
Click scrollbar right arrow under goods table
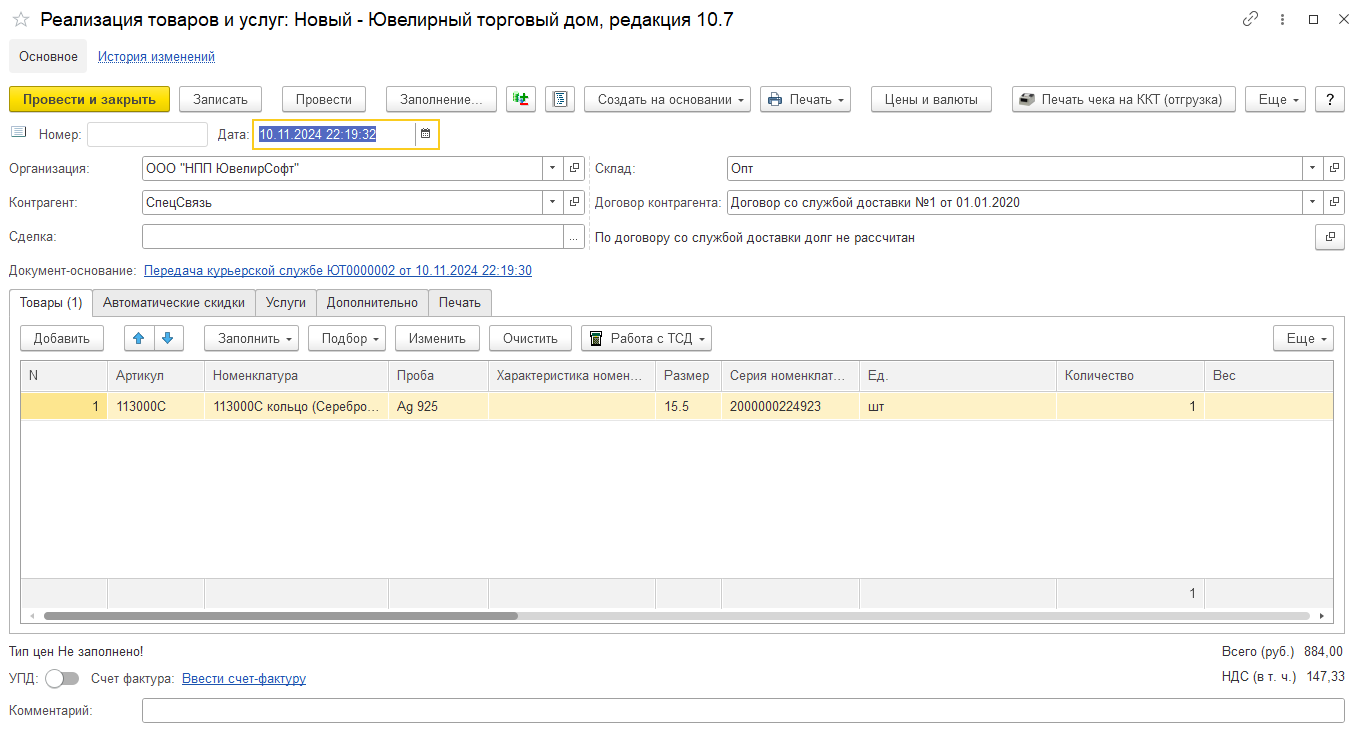point(1323,616)
